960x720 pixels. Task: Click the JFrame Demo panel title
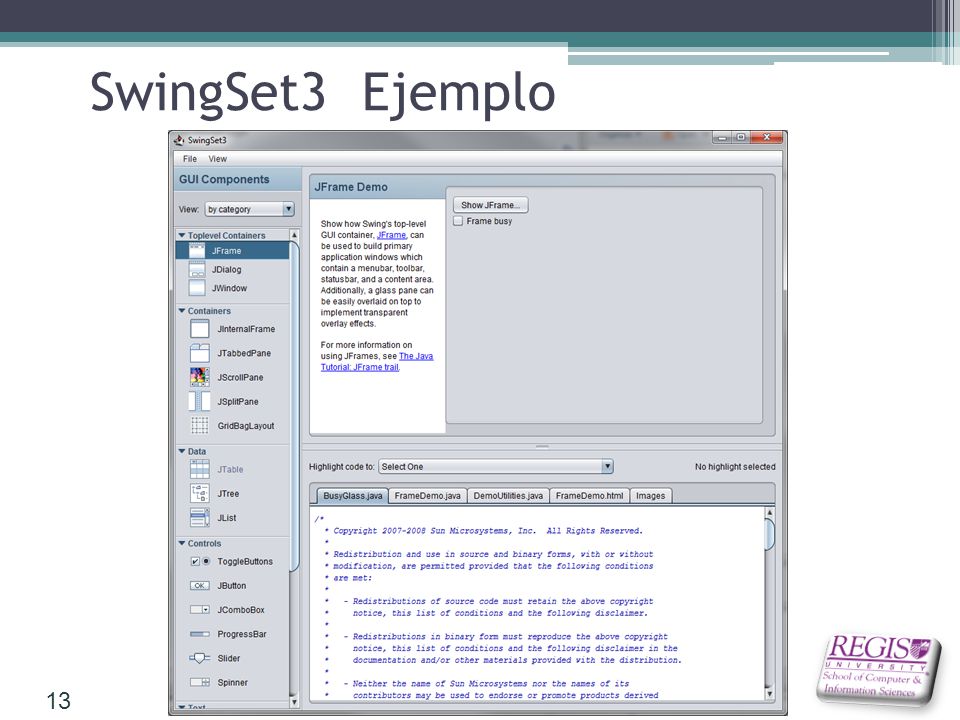pyautogui.click(x=351, y=187)
